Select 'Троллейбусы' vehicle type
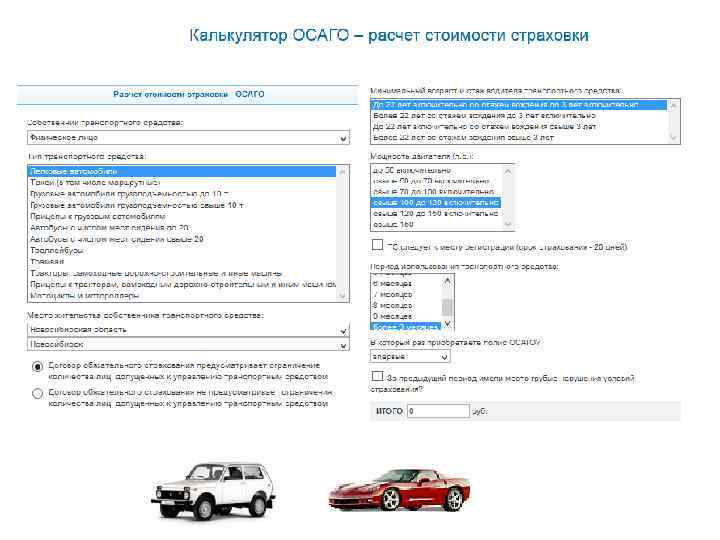720x540 pixels. point(182,250)
